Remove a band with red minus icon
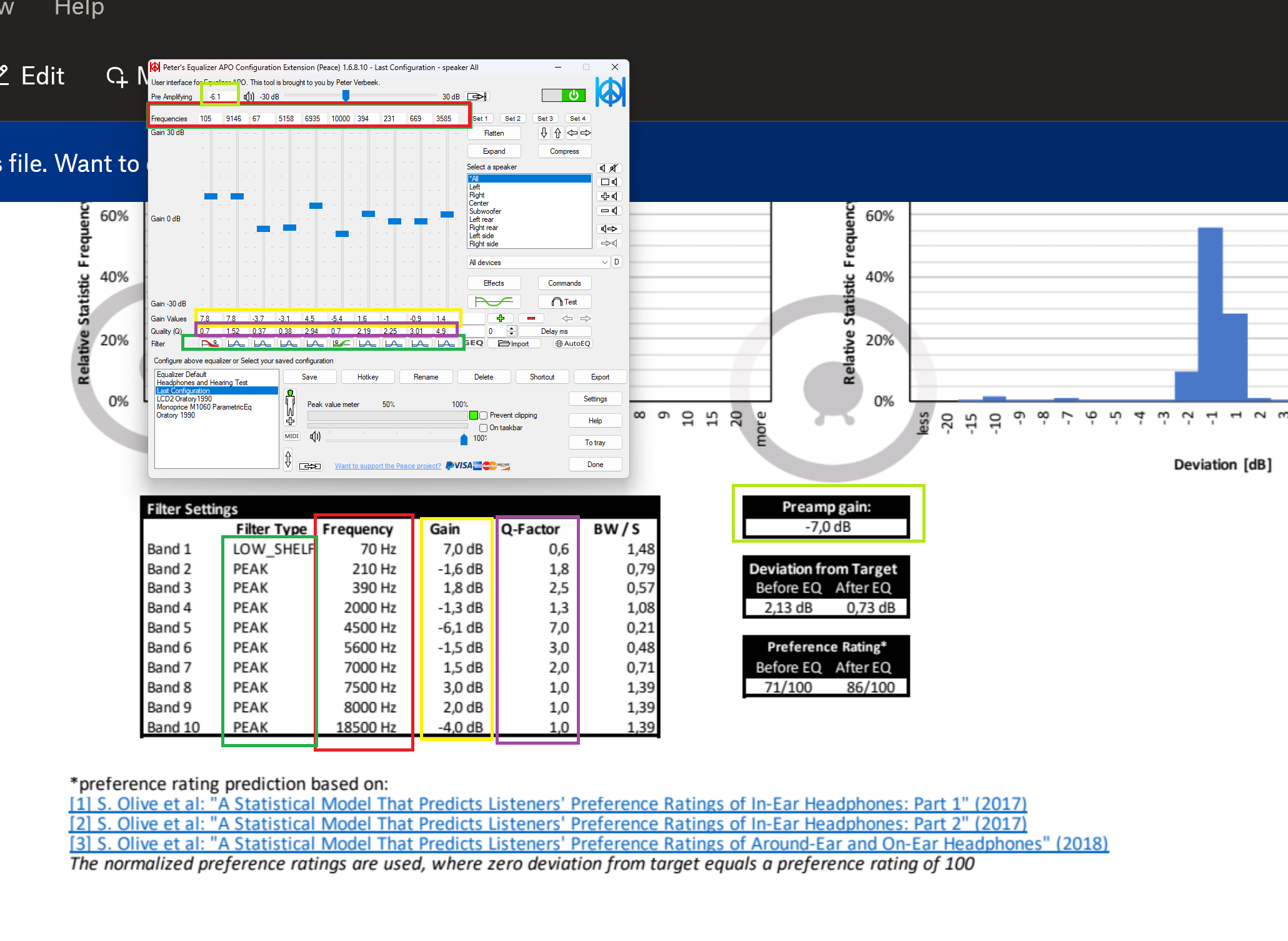This screenshot has width=1288, height=941. coord(531,318)
